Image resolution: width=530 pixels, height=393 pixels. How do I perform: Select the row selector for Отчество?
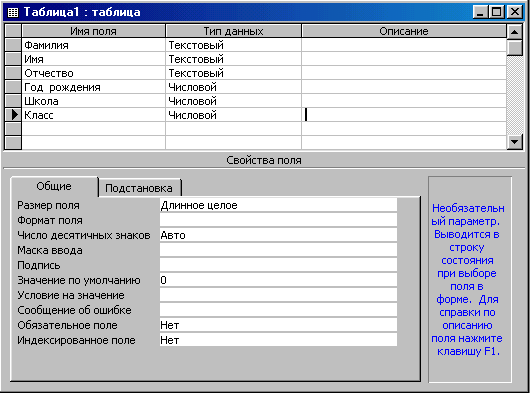[x=13, y=73]
